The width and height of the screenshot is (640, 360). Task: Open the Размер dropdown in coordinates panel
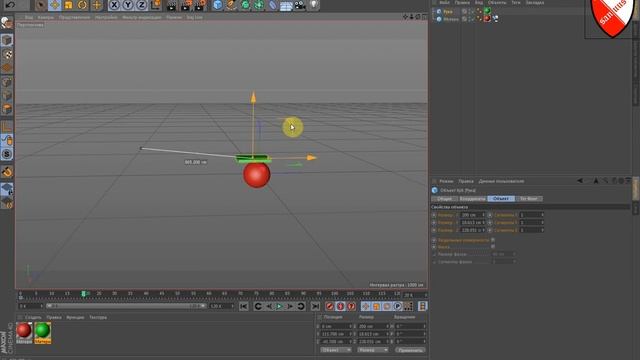373,350
